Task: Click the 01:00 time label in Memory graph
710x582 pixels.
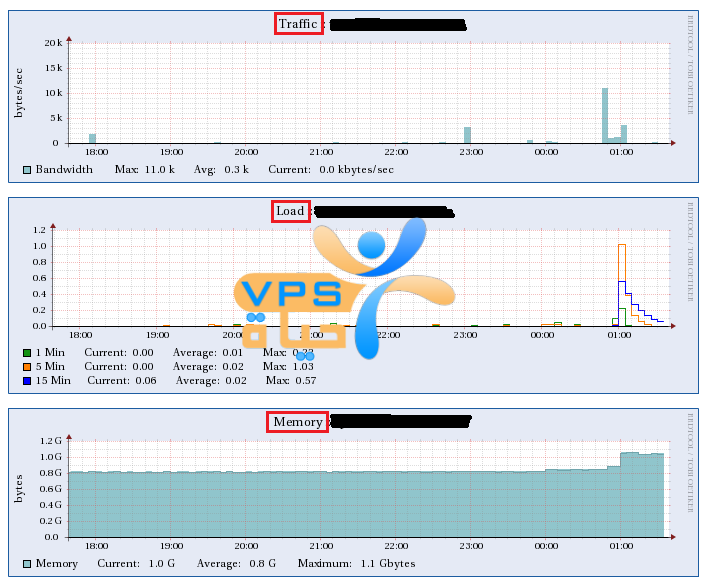Action: 621,546
